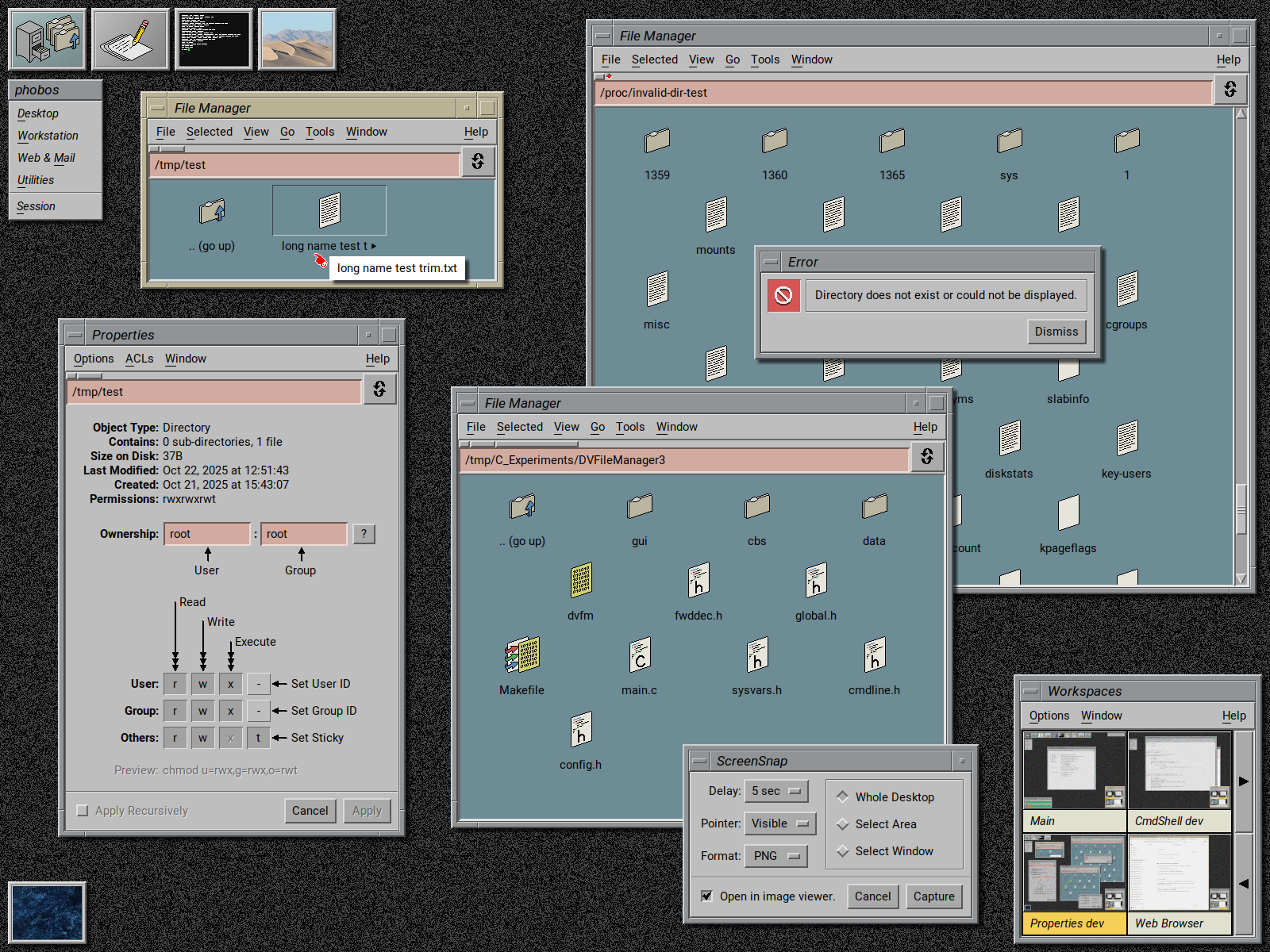Image resolution: width=1270 pixels, height=952 pixels.
Task: Open Options menu in Properties window
Action: point(94,359)
